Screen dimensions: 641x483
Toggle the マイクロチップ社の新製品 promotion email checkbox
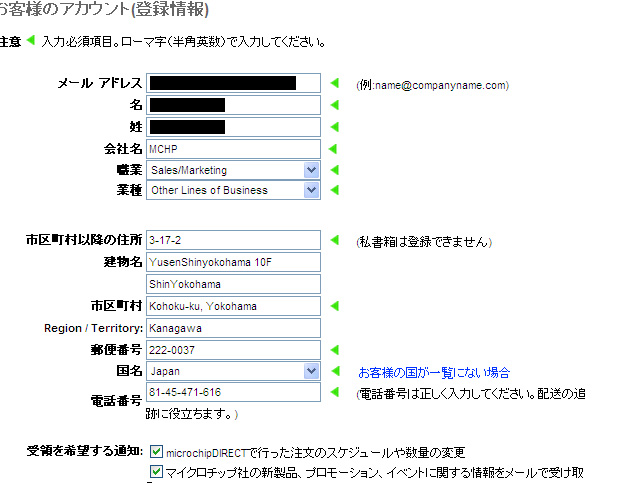156,472
